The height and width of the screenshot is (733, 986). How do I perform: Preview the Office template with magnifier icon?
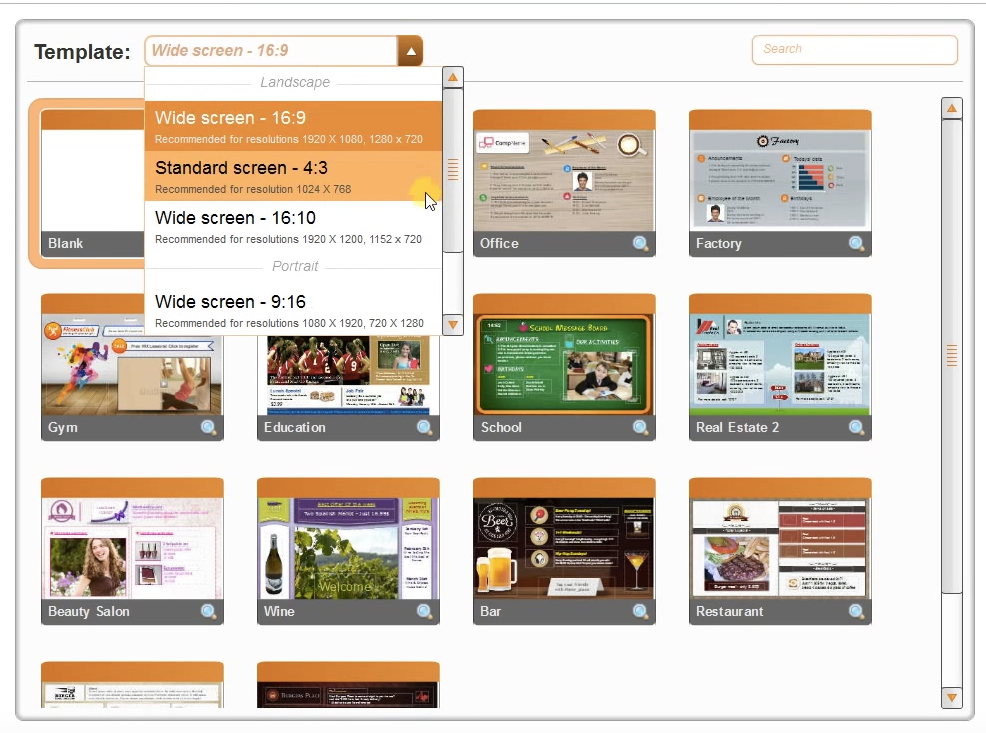click(640, 244)
